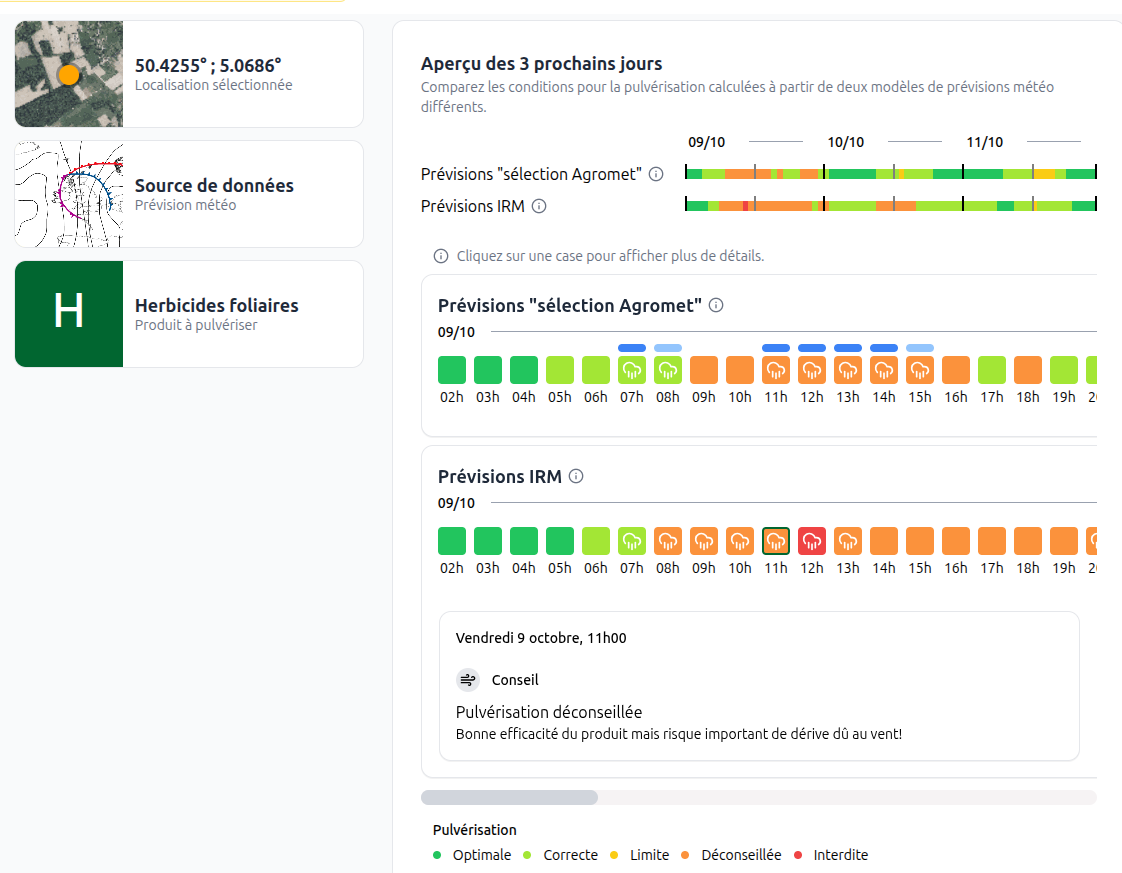Click the 10/10 date label in overview

[846, 142]
